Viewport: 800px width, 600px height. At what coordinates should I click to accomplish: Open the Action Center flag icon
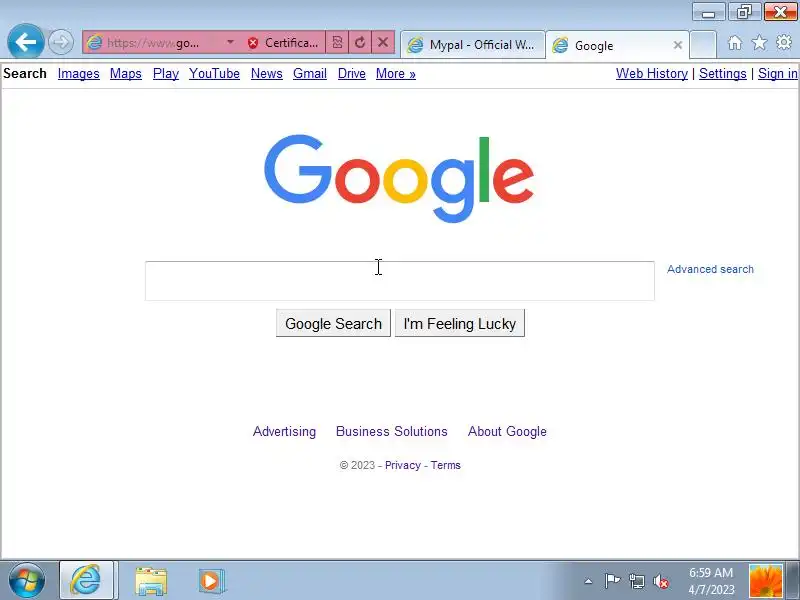click(x=612, y=581)
